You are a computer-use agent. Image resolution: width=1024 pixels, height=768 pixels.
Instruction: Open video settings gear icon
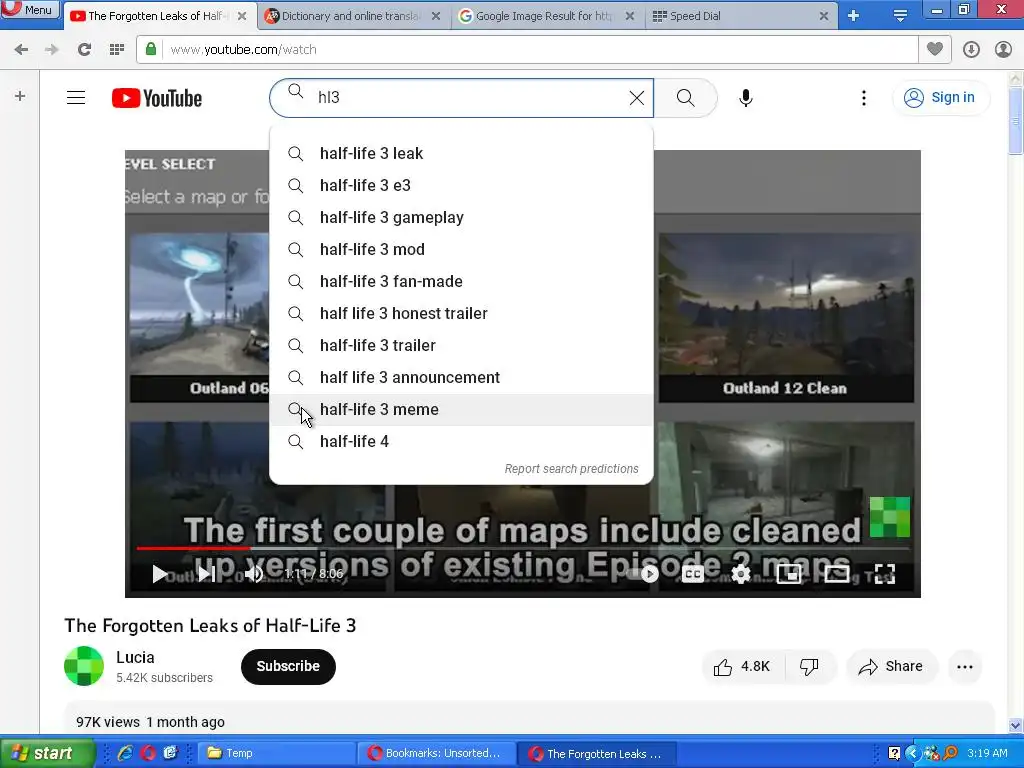click(741, 574)
